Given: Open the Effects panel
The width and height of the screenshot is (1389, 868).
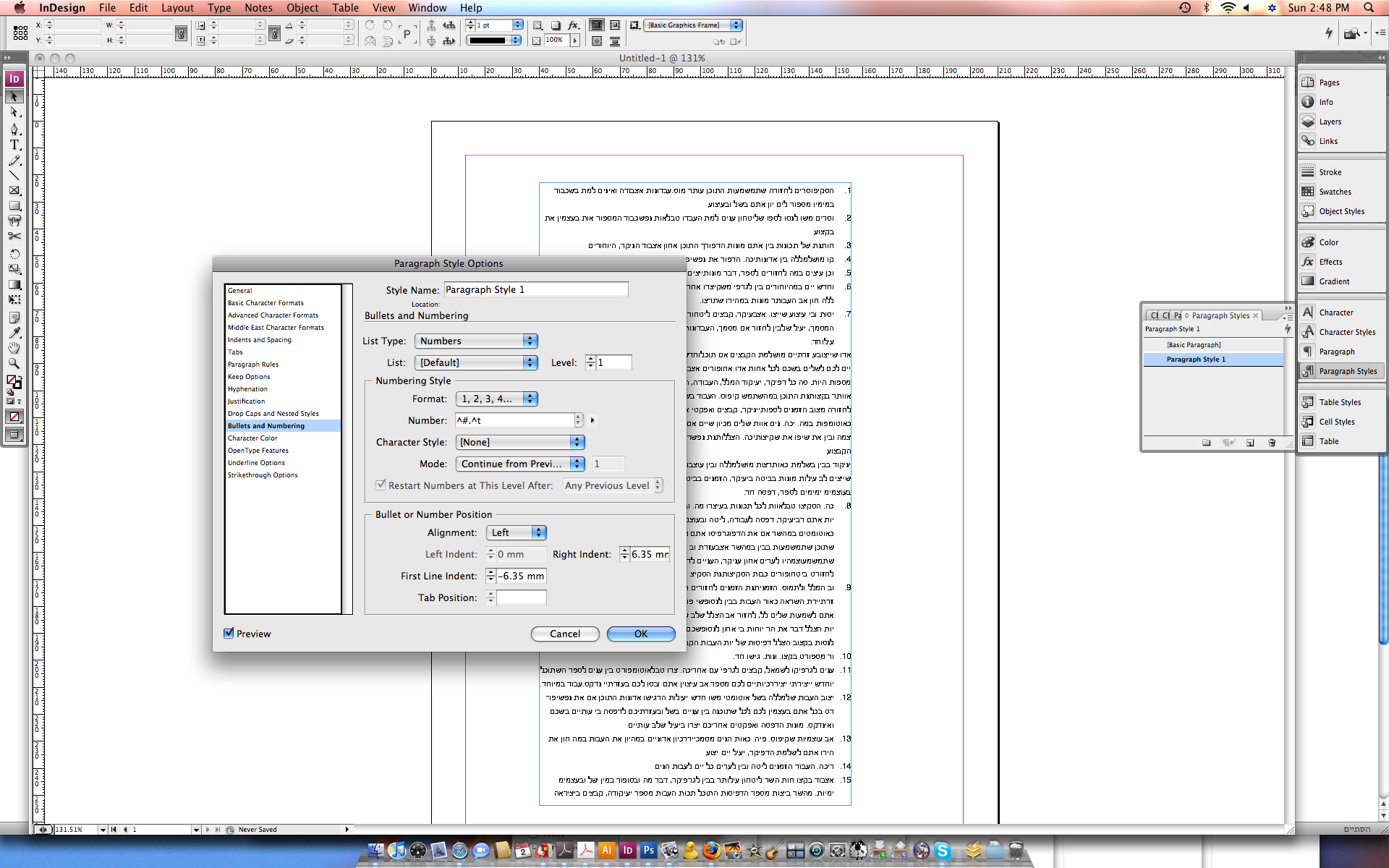Looking at the screenshot, I should click(x=1330, y=262).
